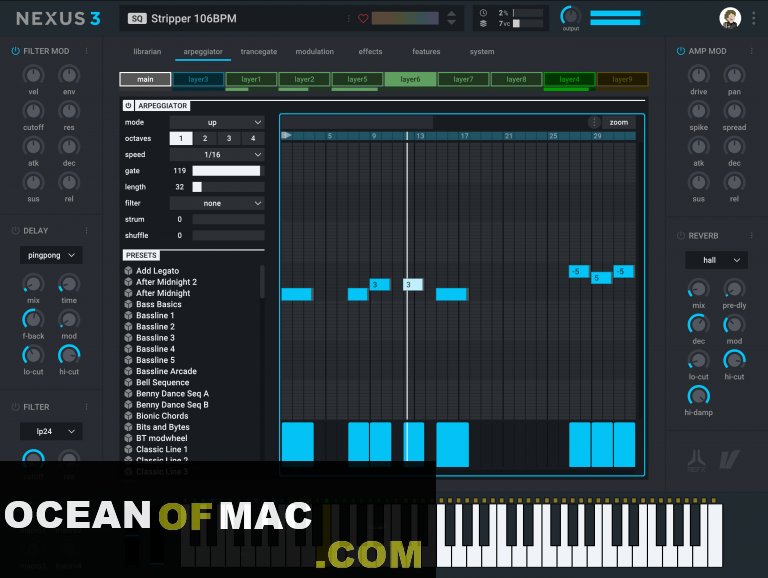Enable the Reverb power button
Viewport: 768px width, 578px height.
tap(680, 236)
